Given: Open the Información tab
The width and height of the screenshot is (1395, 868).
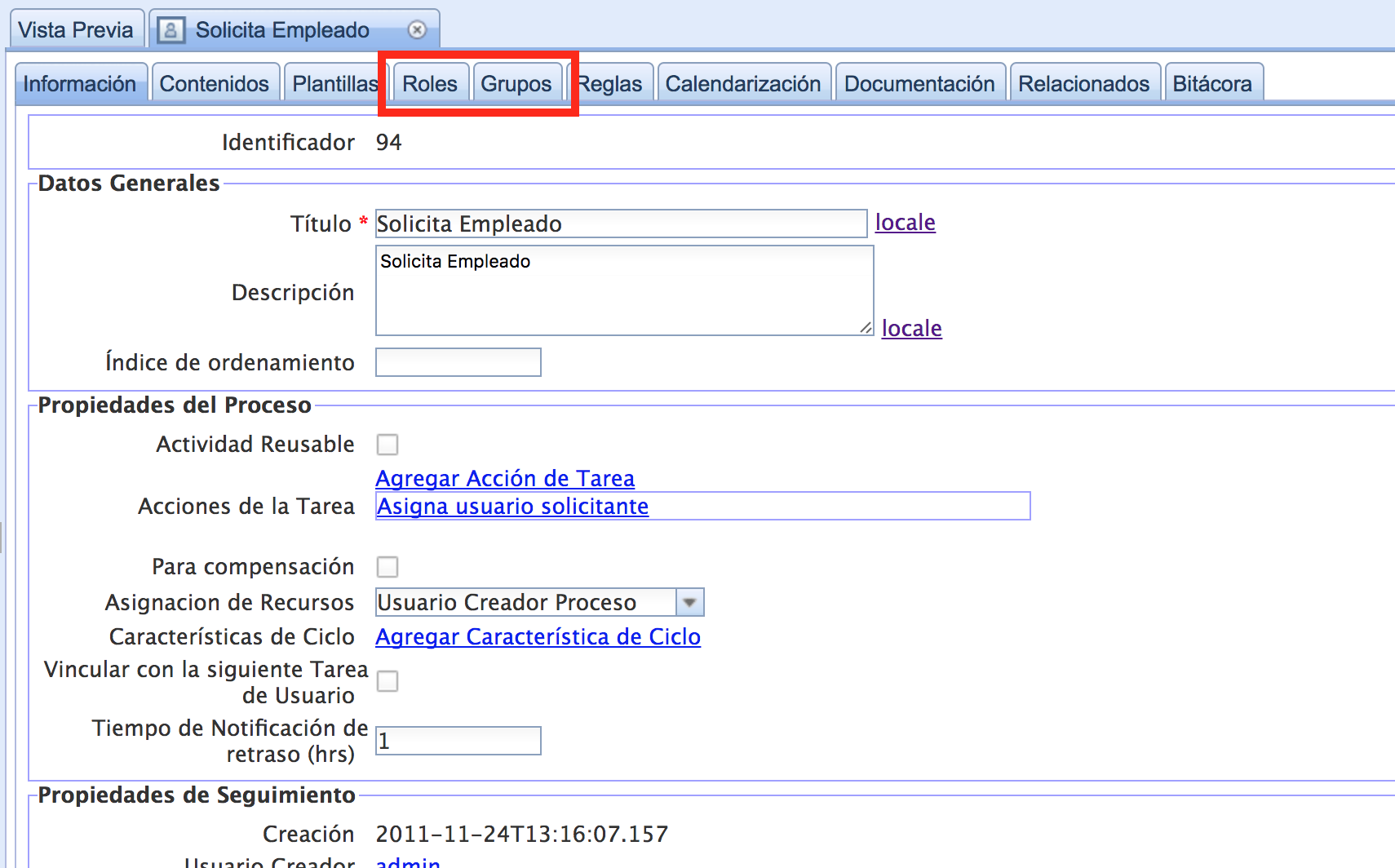Looking at the screenshot, I should [x=80, y=83].
